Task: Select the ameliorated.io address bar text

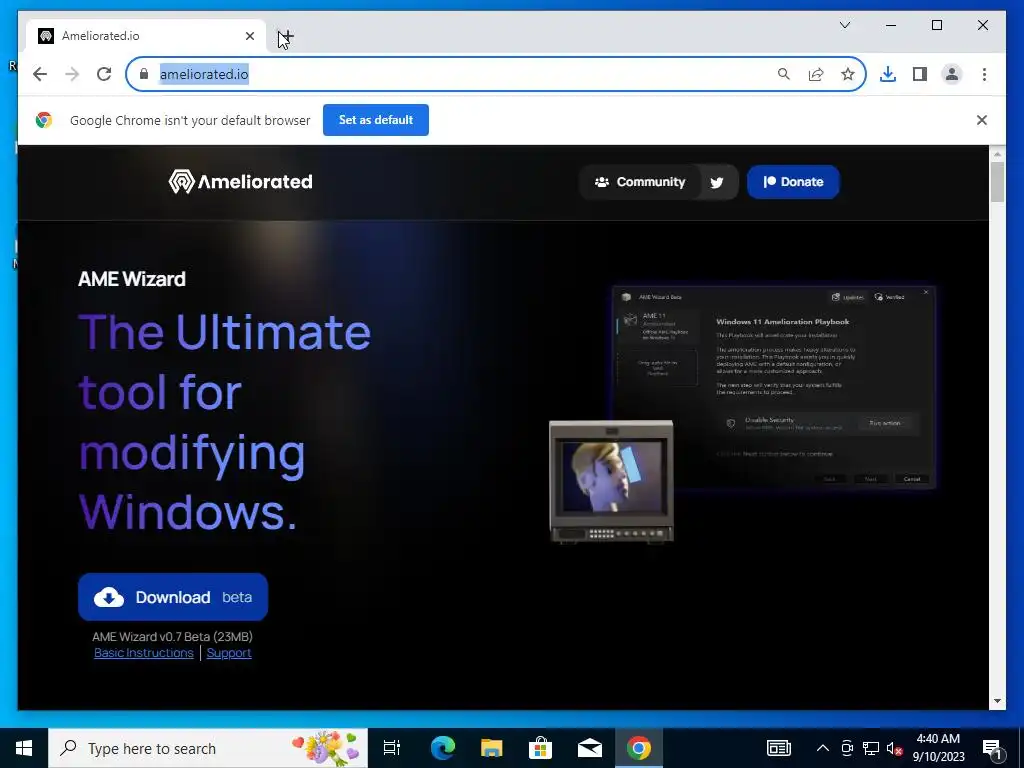Action: [204, 74]
